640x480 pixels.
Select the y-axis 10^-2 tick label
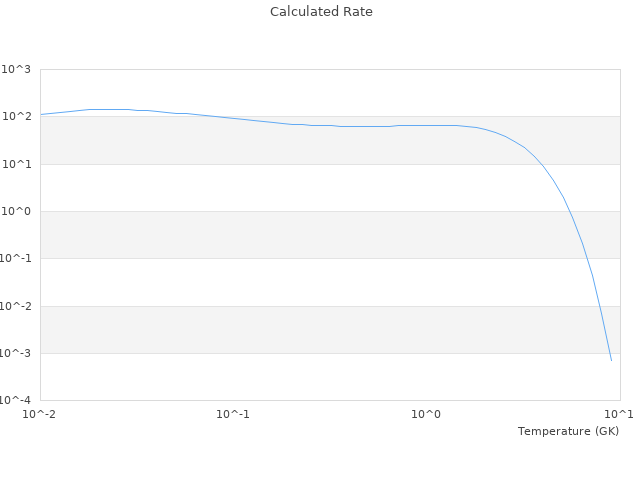(15, 306)
